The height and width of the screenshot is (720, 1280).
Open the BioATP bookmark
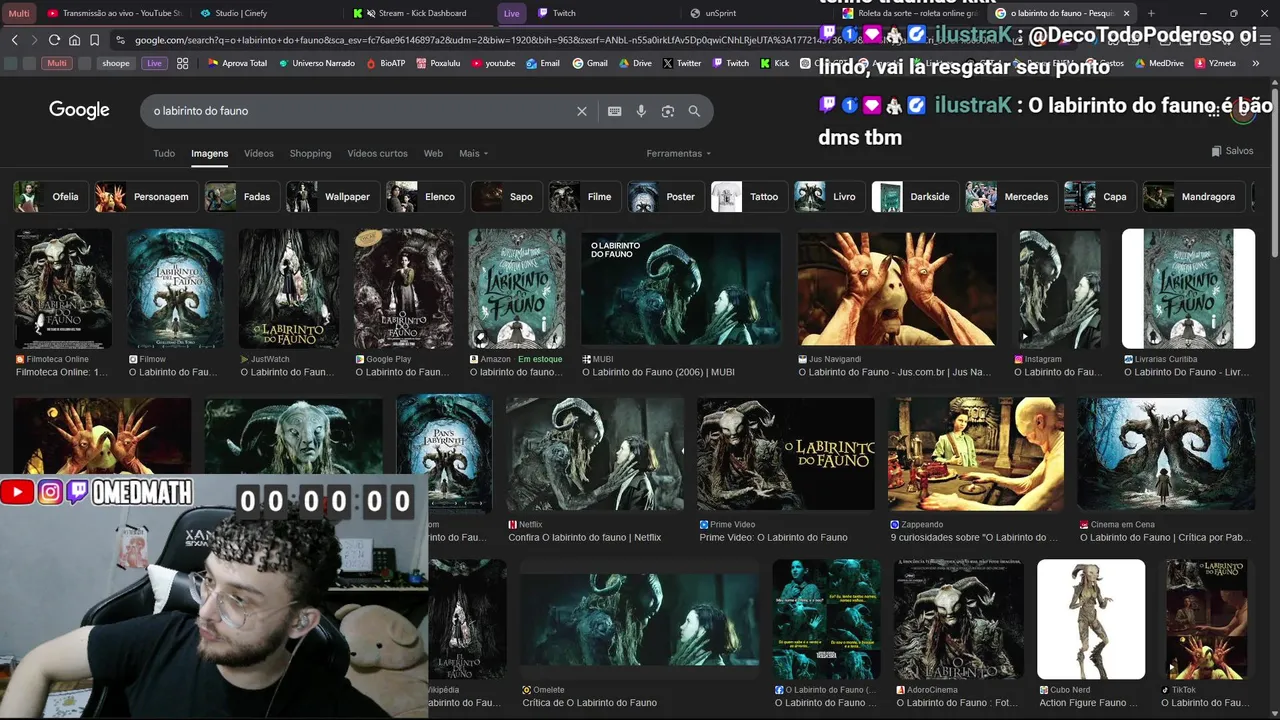pyautogui.click(x=385, y=63)
